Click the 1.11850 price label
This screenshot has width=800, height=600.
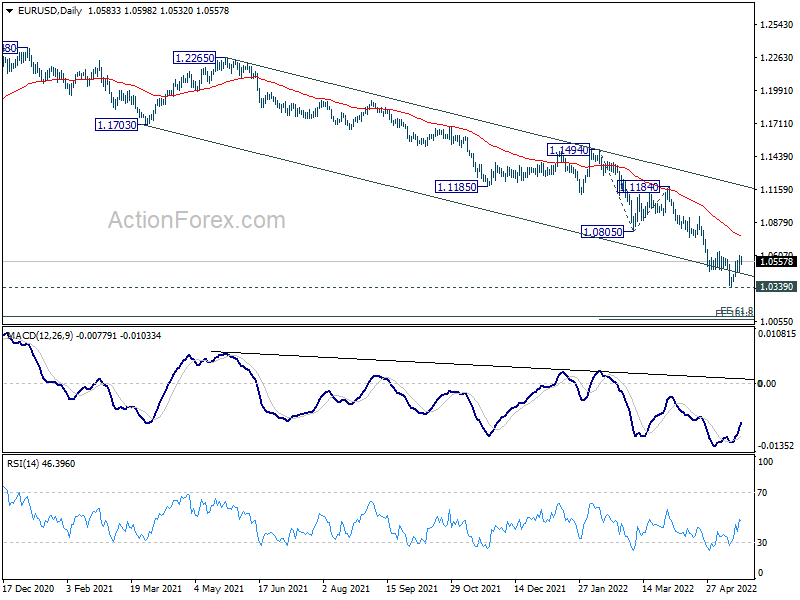pyautogui.click(x=456, y=187)
